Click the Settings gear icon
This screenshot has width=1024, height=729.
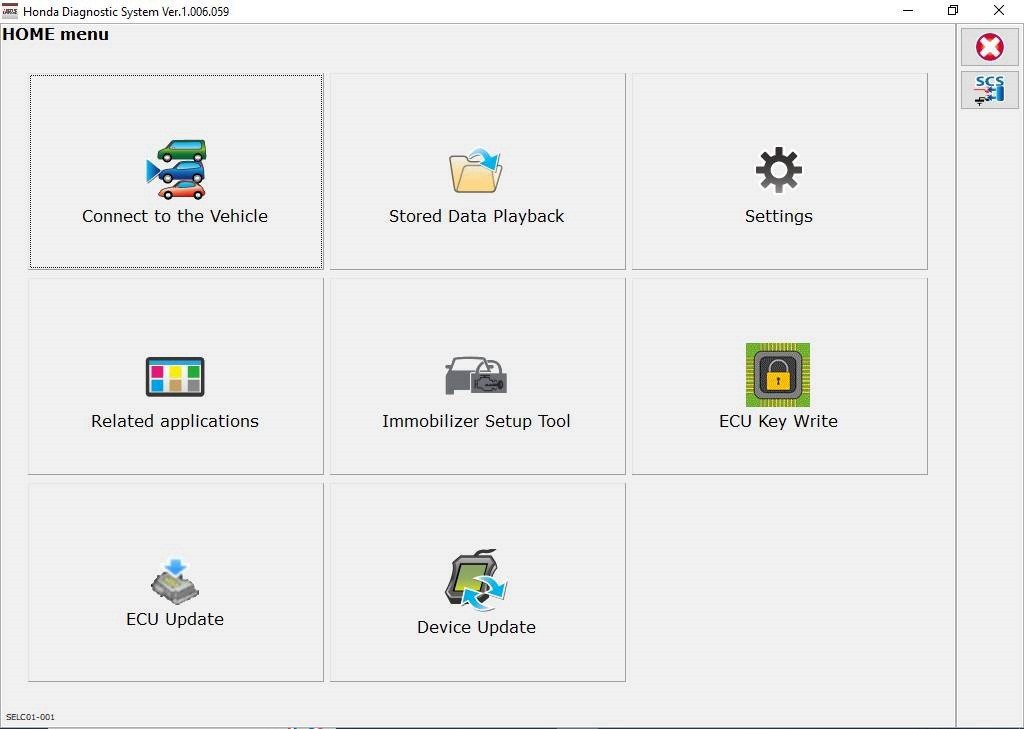tap(778, 170)
